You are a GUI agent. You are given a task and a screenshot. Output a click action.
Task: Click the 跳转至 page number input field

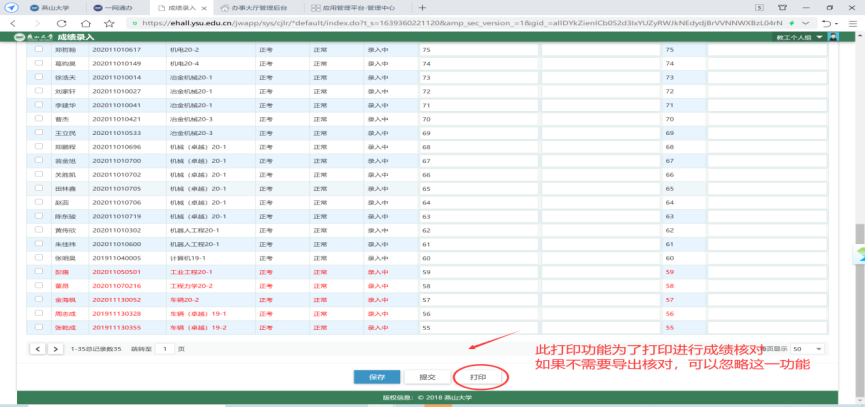[163, 348]
